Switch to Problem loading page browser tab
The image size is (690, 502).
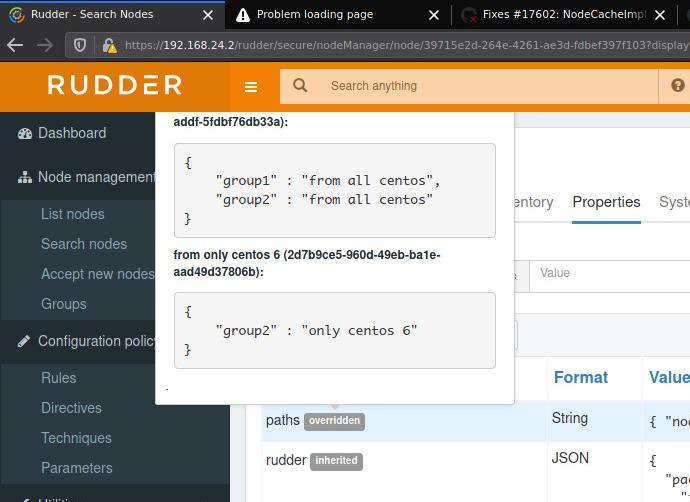pyautogui.click(x=338, y=15)
